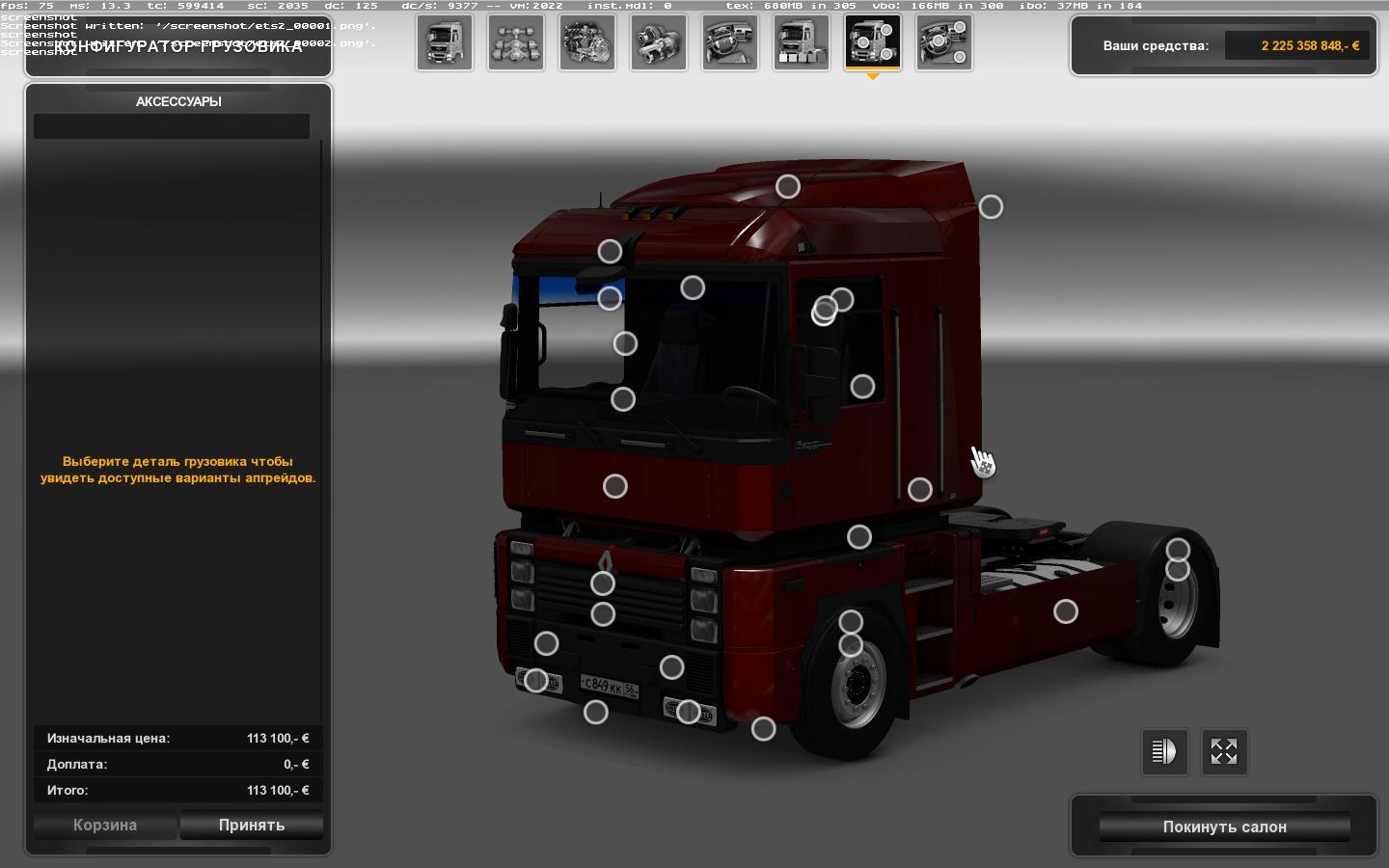Select marker on front panel below windshield

click(x=615, y=486)
